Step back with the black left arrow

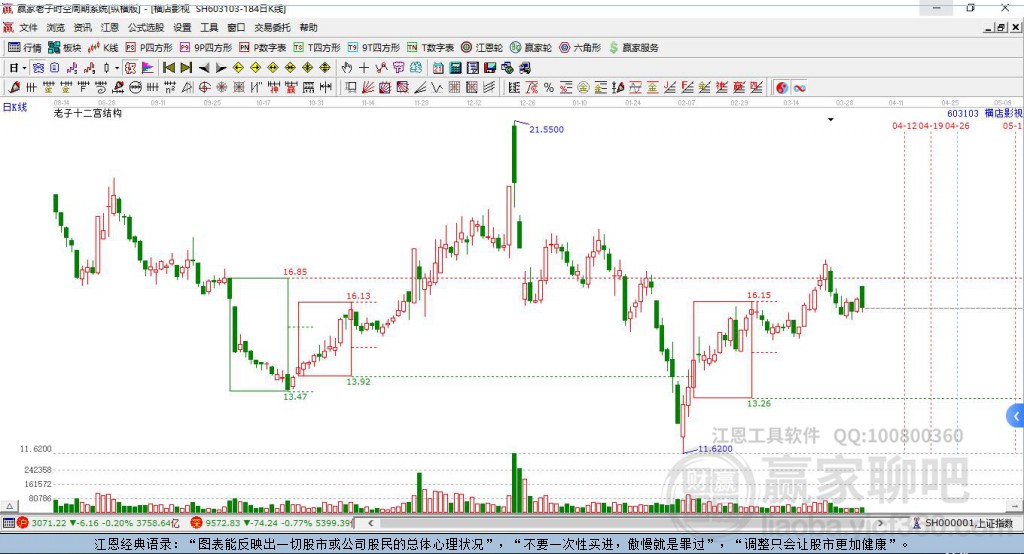[204, 67]
